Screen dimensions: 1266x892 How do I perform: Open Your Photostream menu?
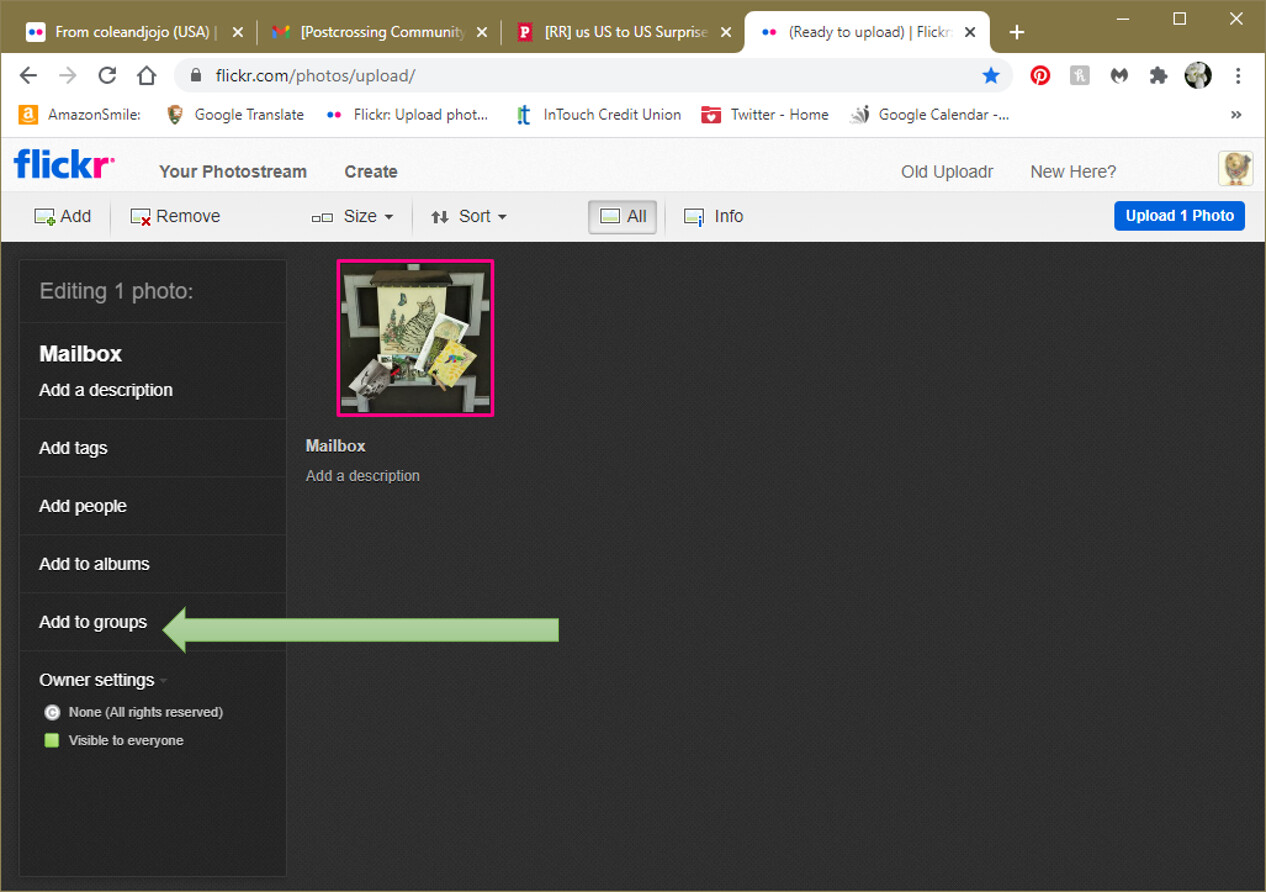232,172
